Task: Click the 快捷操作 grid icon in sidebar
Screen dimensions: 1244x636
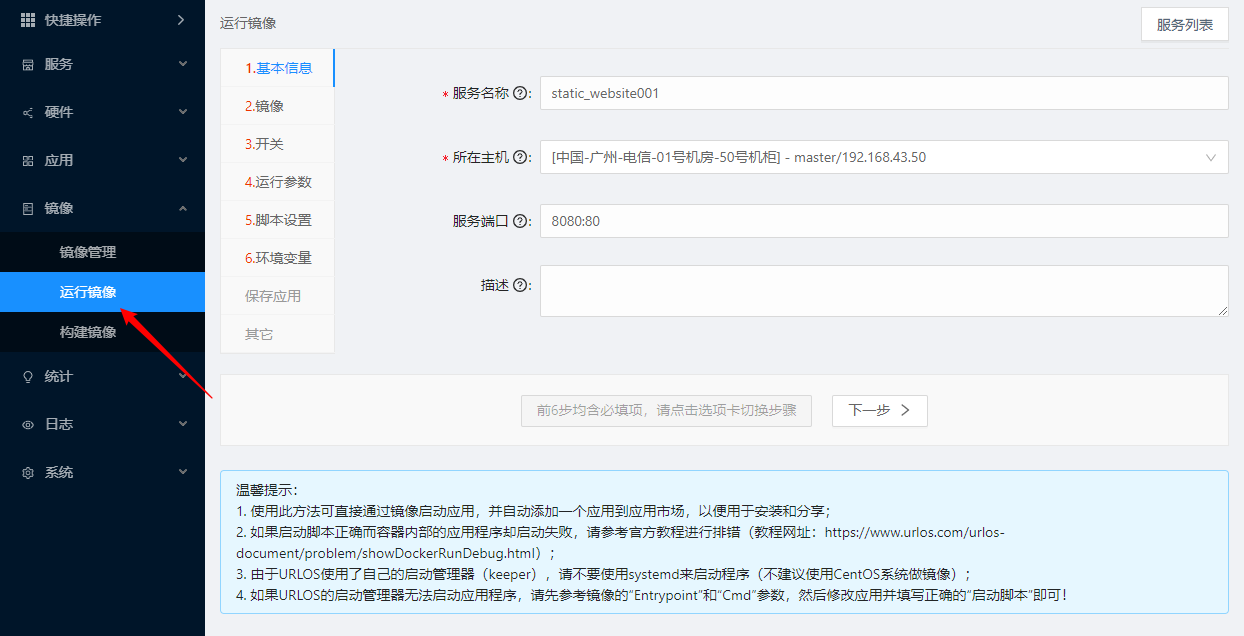Action: point(28,20)
